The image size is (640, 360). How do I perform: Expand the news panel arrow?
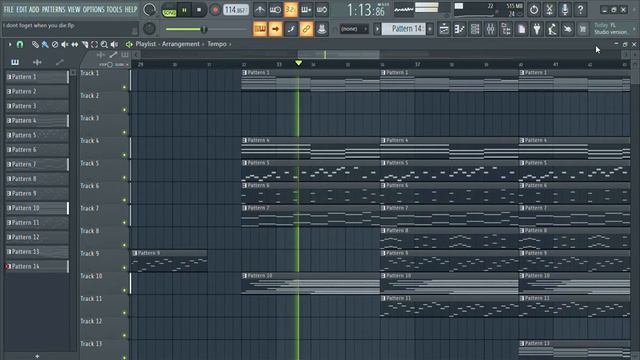[x=634, y=29]
